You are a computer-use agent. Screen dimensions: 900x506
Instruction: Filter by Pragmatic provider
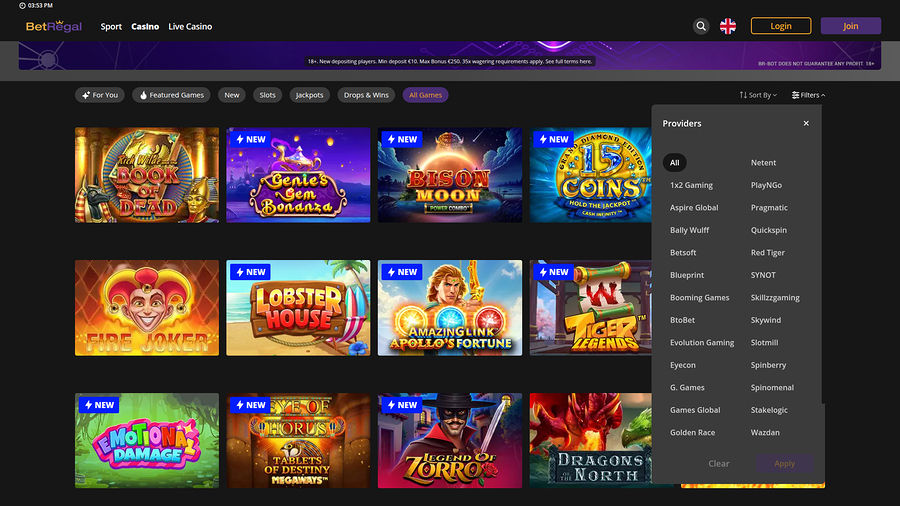(769, 208)
